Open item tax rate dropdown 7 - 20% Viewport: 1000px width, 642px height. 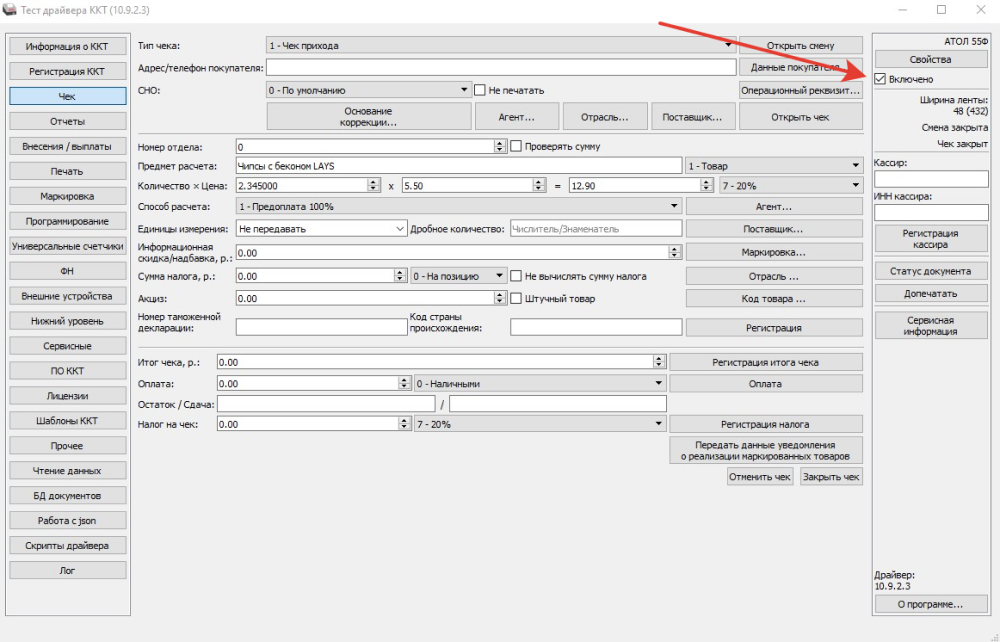point(791,186)
